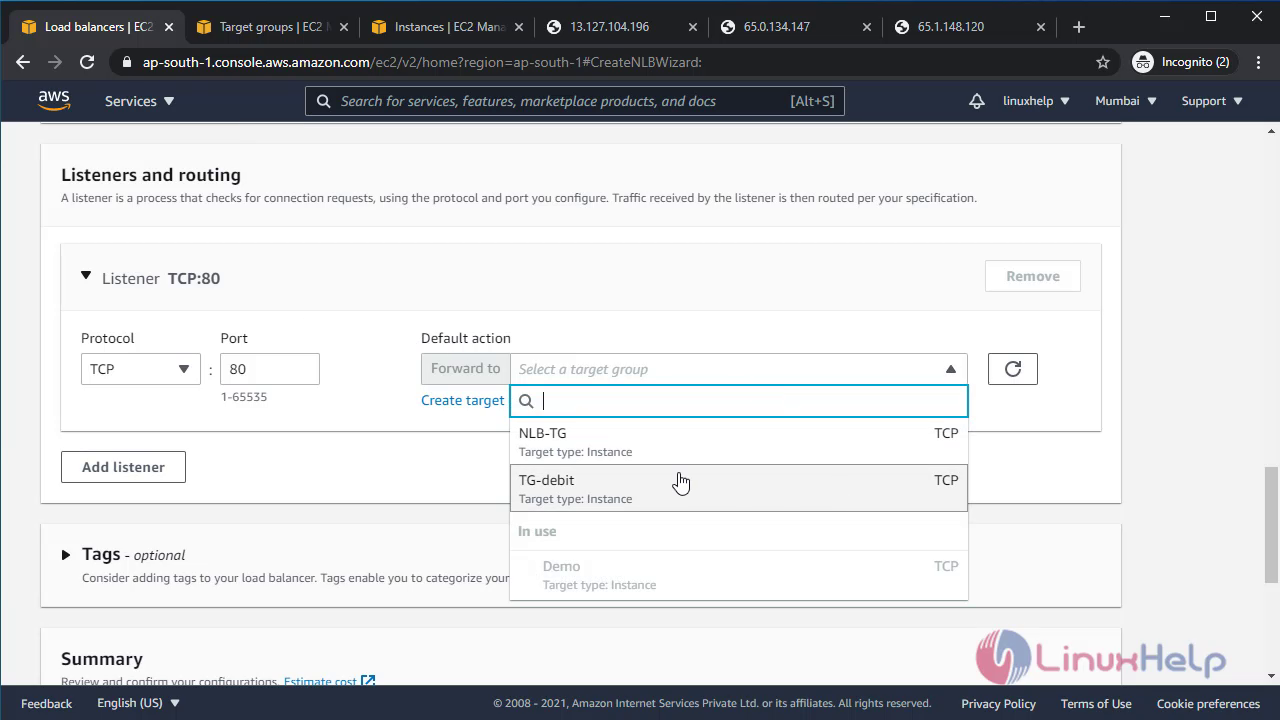This screenshot has width=1280, height=720.
Task: Click the search magnifier icon in AWS search
Action: (324, 101)
